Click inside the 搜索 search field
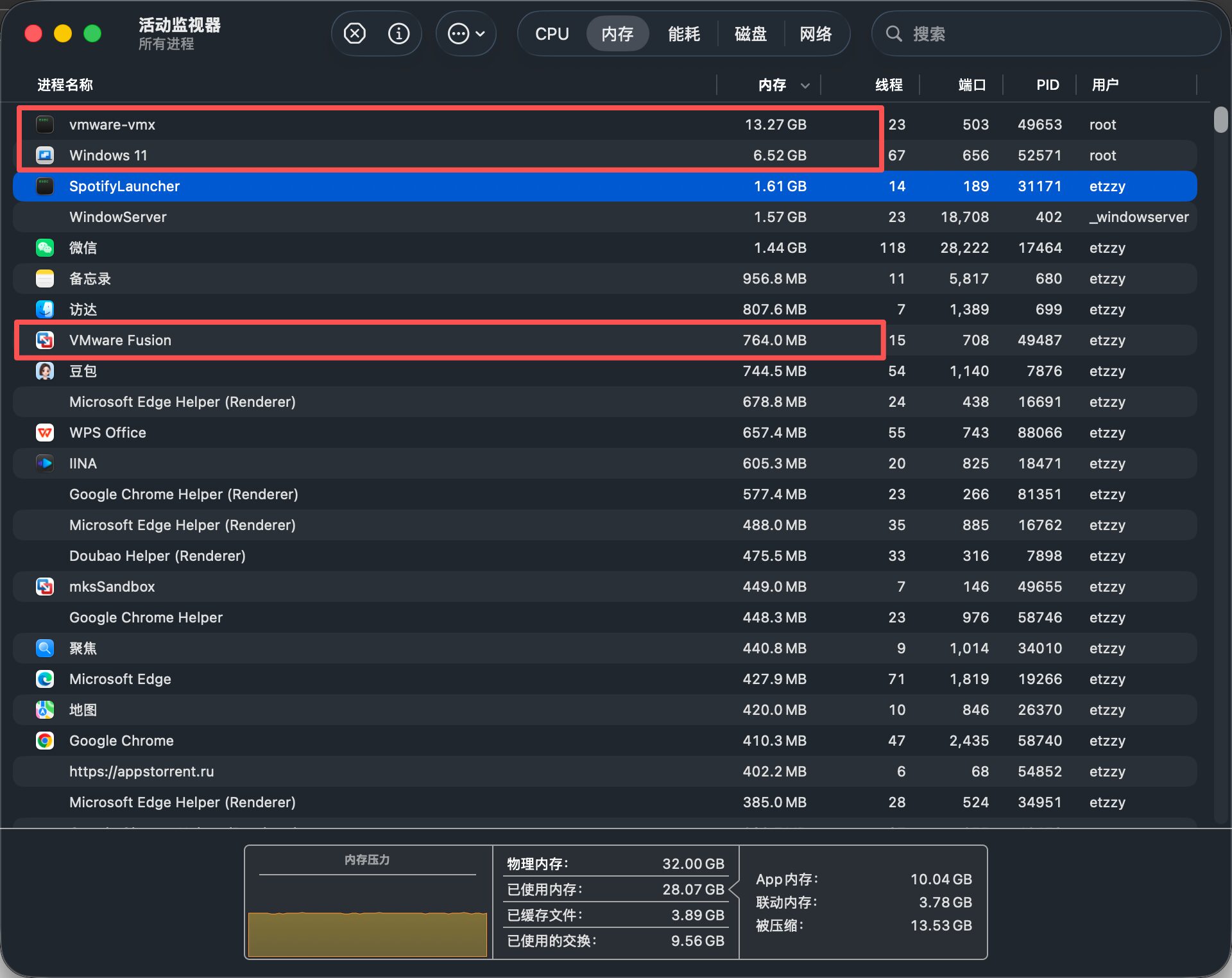1232x978 pixels. 1046,33
